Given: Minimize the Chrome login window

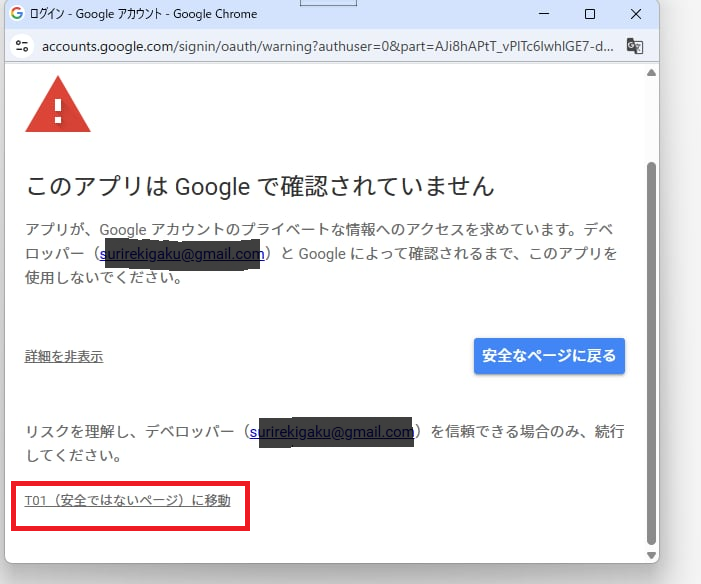Looking at the screenshot, I should 544,14.
